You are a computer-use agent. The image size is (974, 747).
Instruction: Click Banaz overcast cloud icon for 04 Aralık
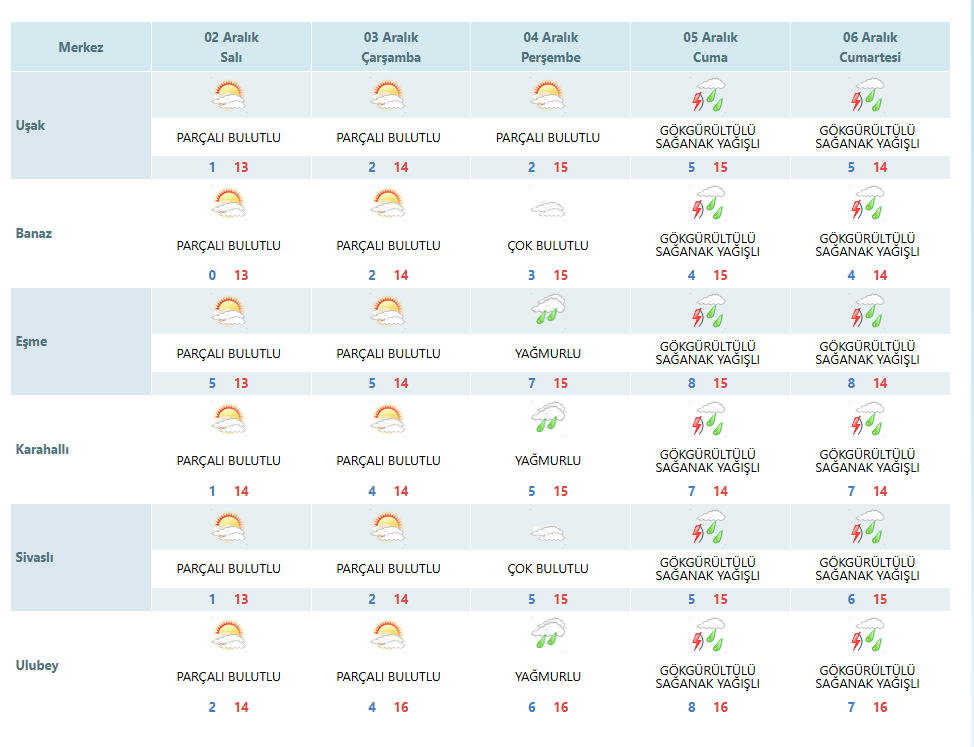point(548,209)
